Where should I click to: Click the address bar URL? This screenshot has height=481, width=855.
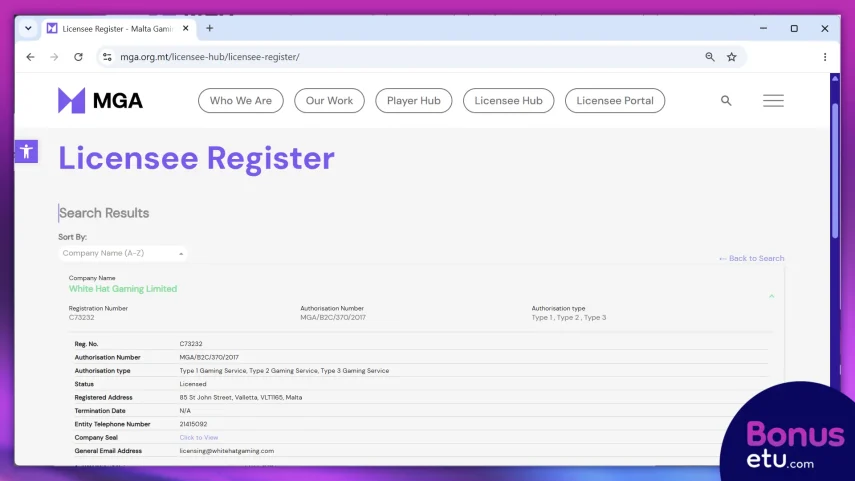click(x=209, y=57)
